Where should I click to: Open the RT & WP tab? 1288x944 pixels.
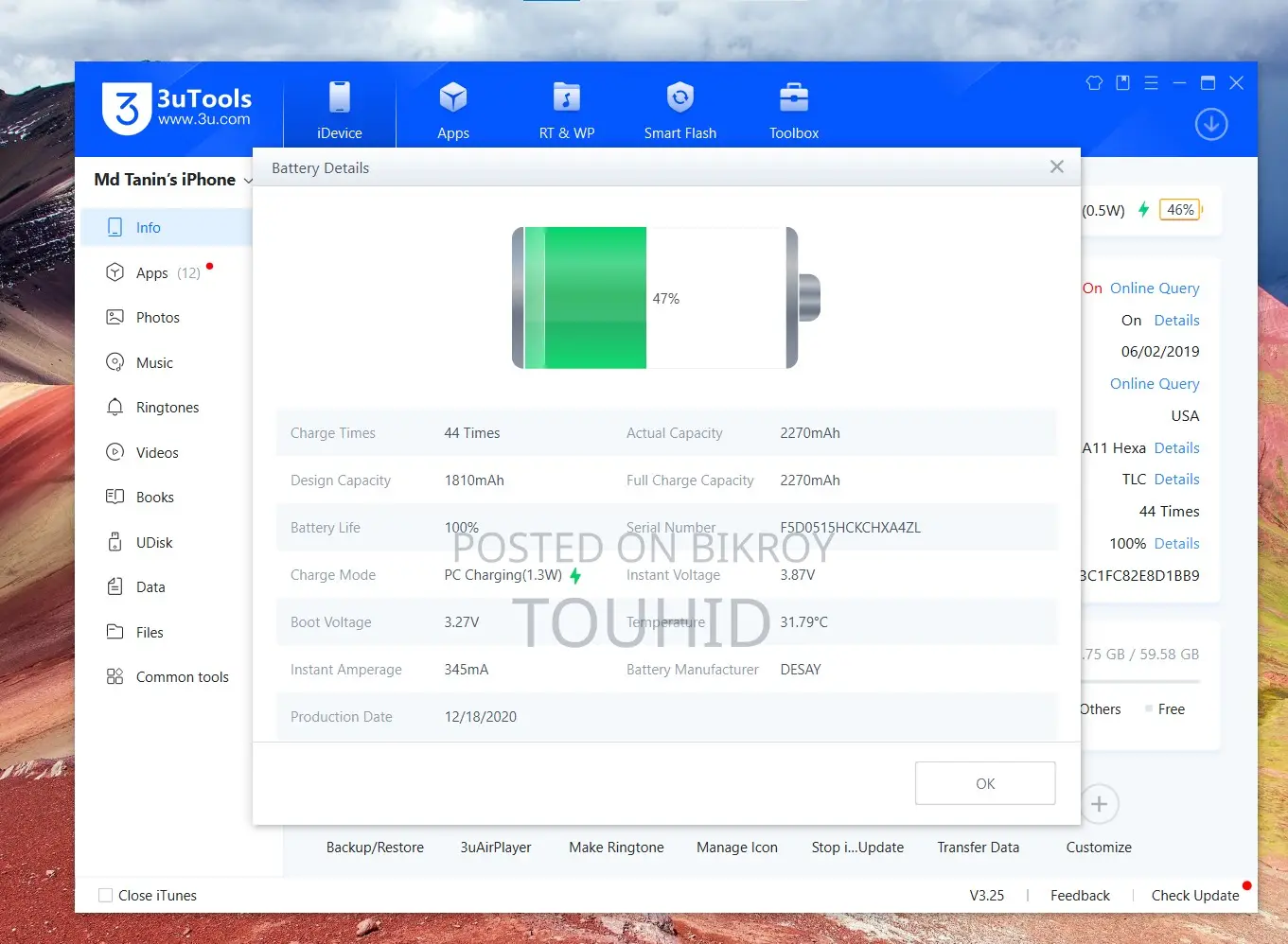click(567, 111)
